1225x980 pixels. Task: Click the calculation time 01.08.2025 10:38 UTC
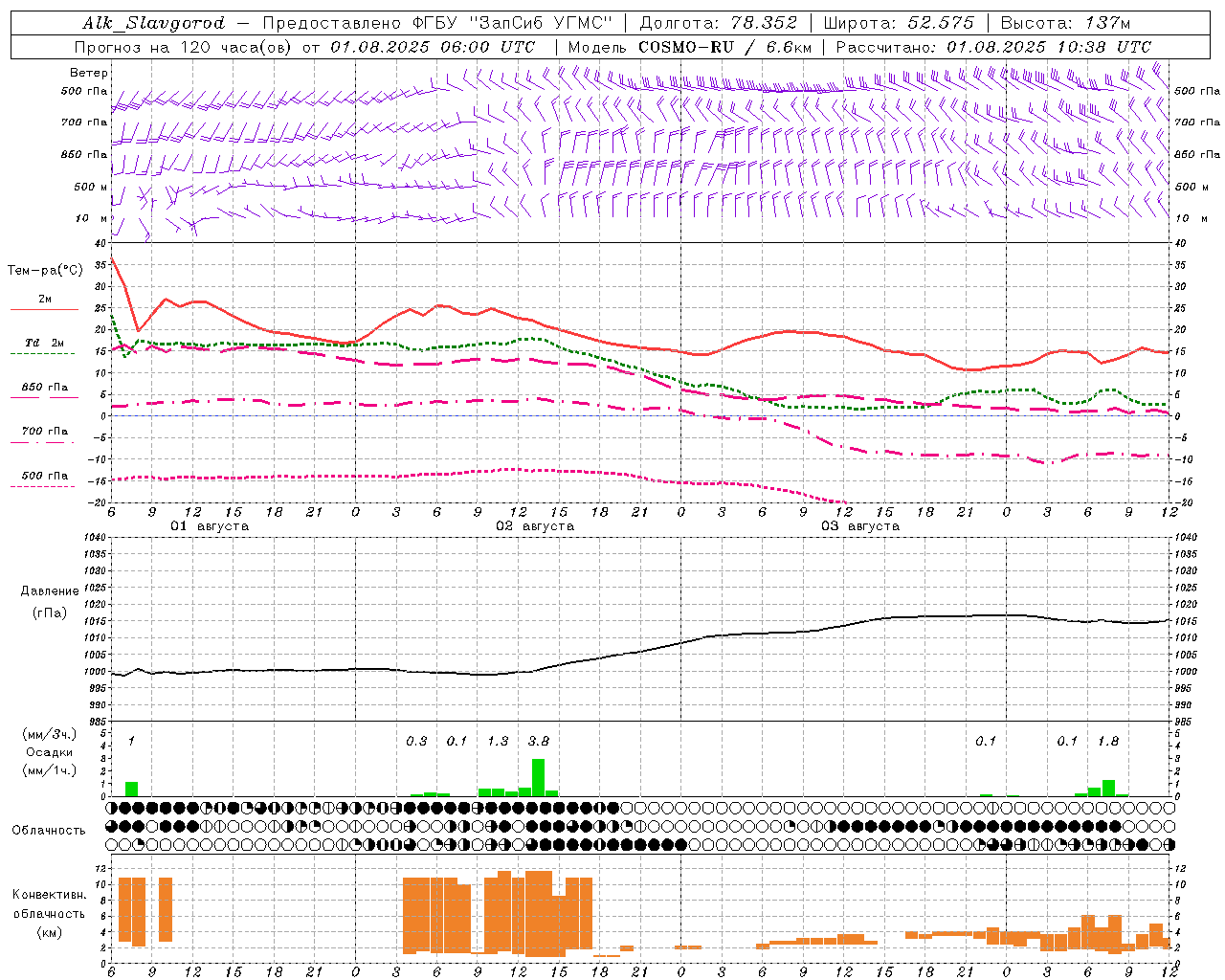pos(1049,47)
